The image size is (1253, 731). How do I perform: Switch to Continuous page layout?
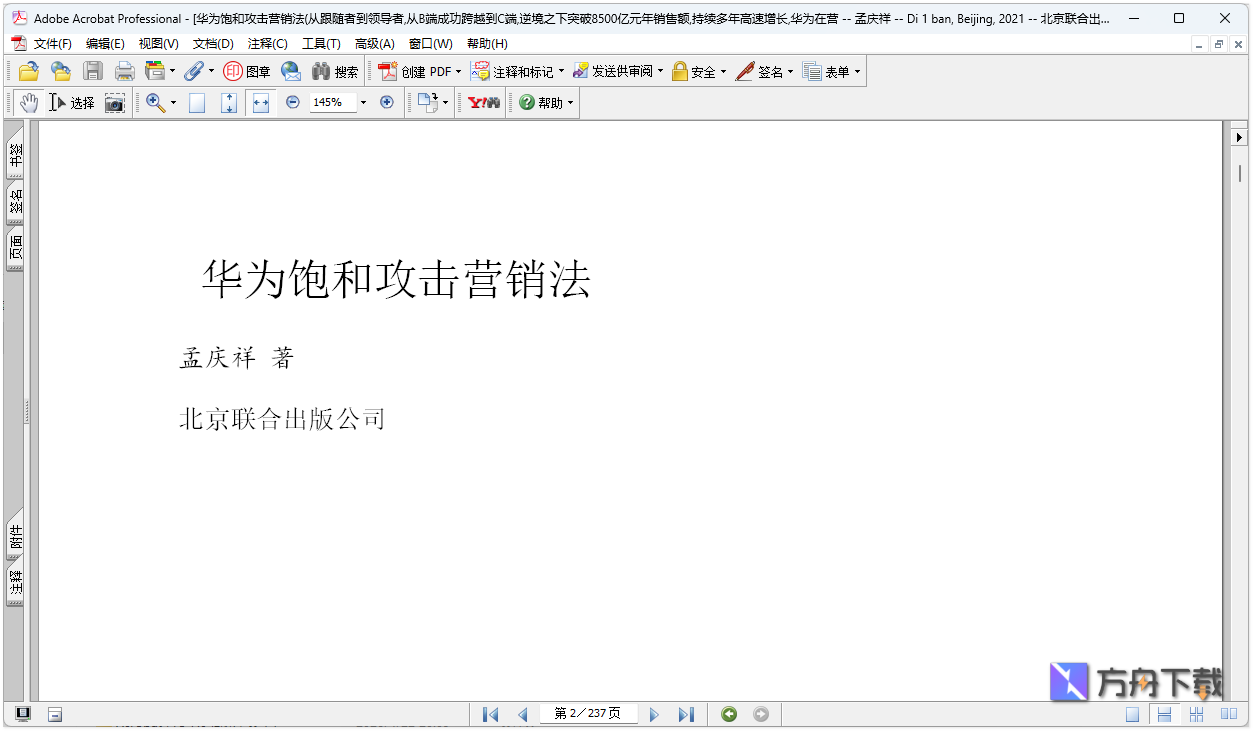(1164, 714)
